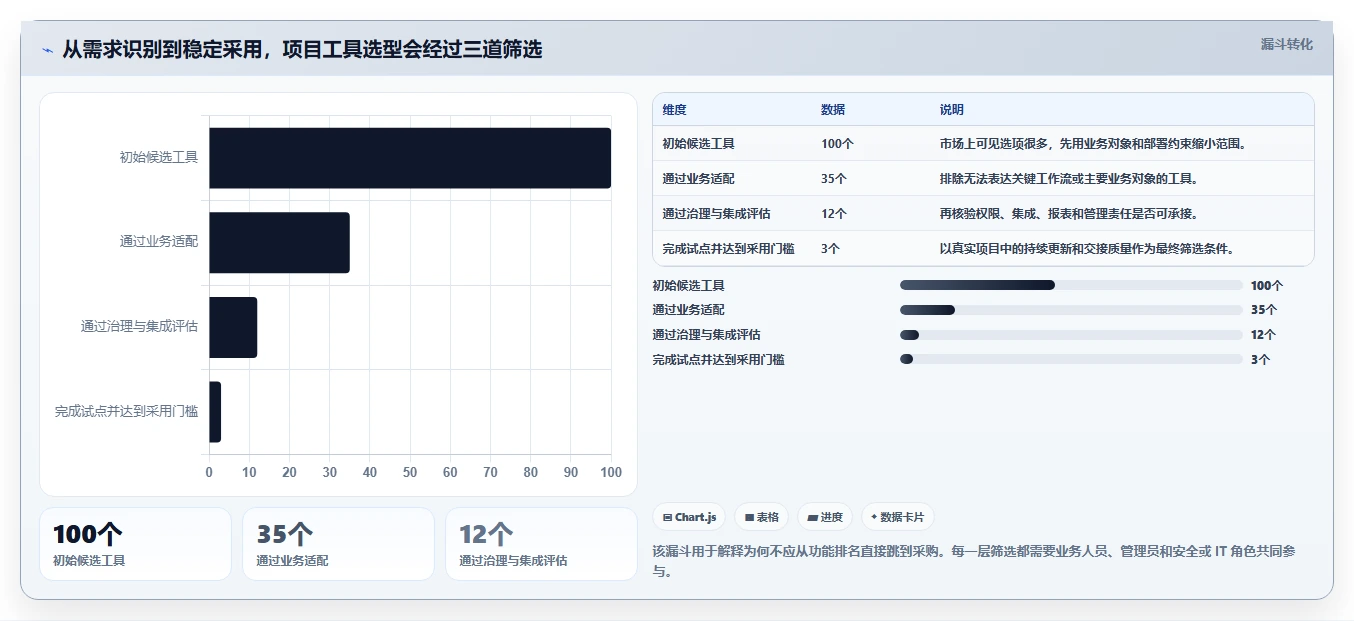Click the 100个 table value
This screenshot has width=1354, height=621.
[x=837, y=144]
